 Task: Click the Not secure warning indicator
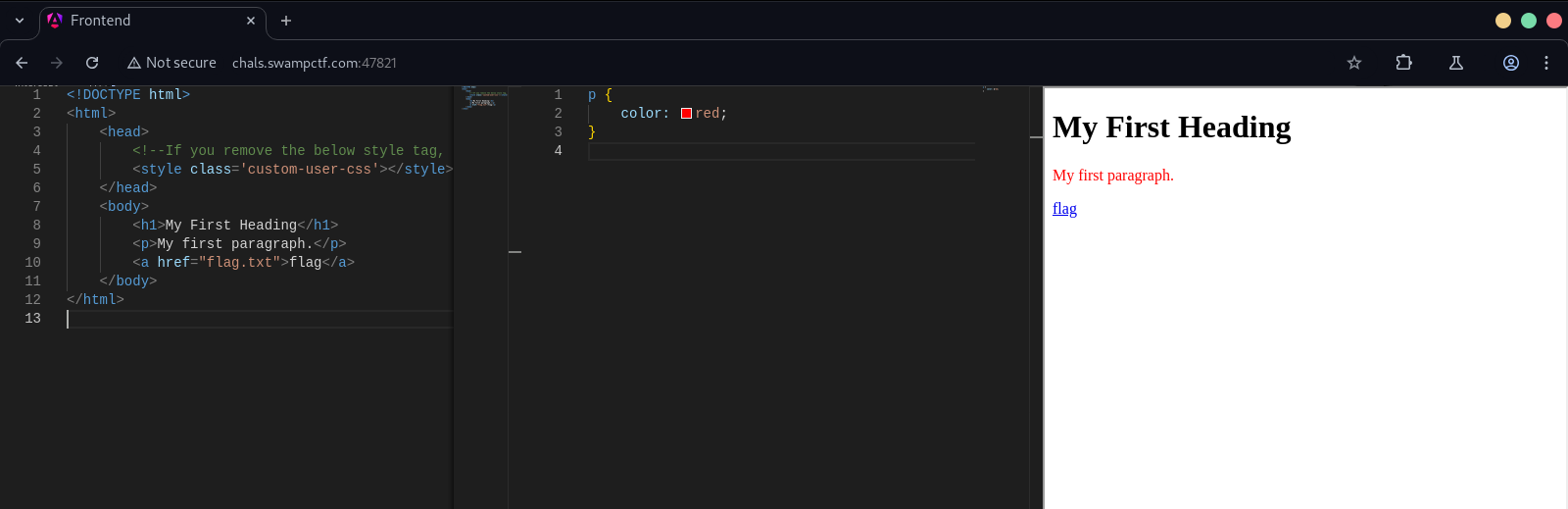point(171,63)
